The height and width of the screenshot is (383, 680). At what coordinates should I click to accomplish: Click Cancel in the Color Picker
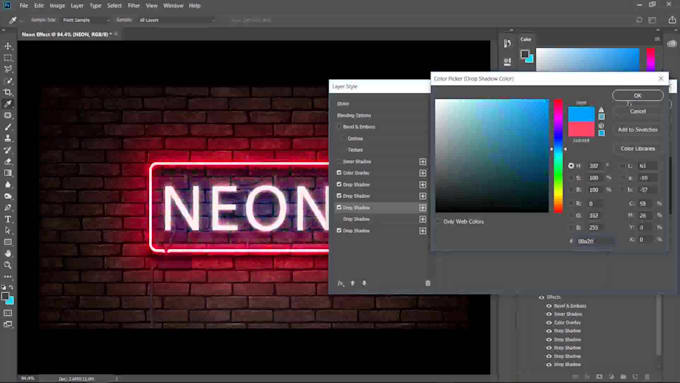638,111
